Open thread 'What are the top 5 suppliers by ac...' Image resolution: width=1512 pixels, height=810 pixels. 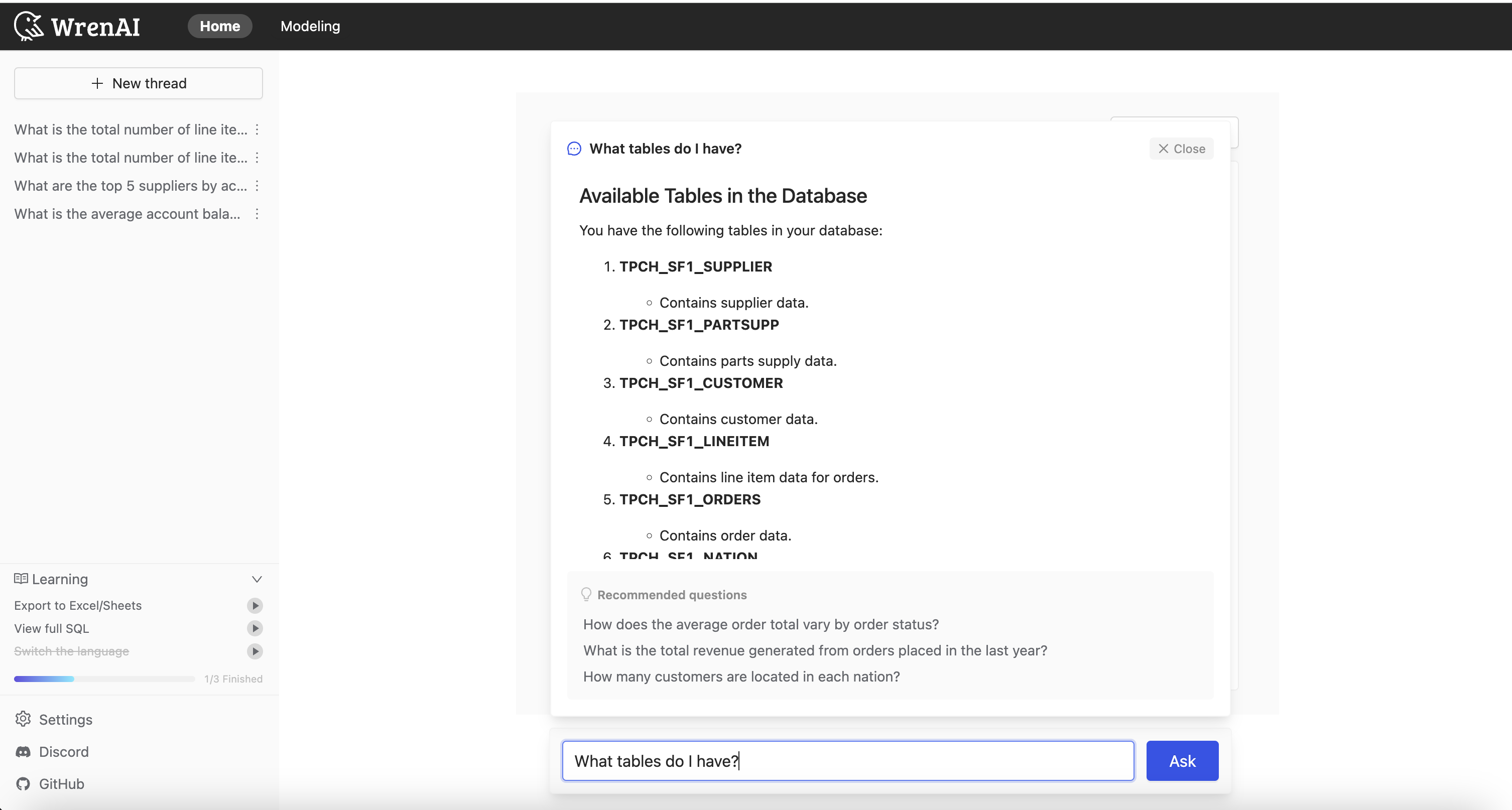(131, 186)
